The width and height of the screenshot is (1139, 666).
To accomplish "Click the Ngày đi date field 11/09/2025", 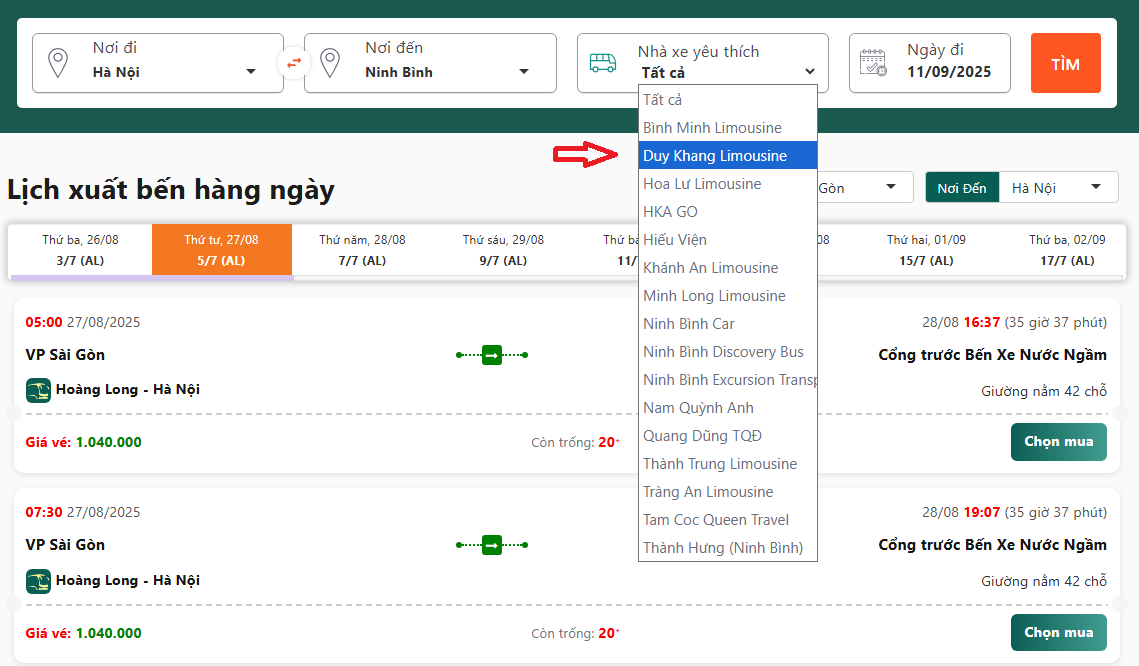I will pos(948,72).
